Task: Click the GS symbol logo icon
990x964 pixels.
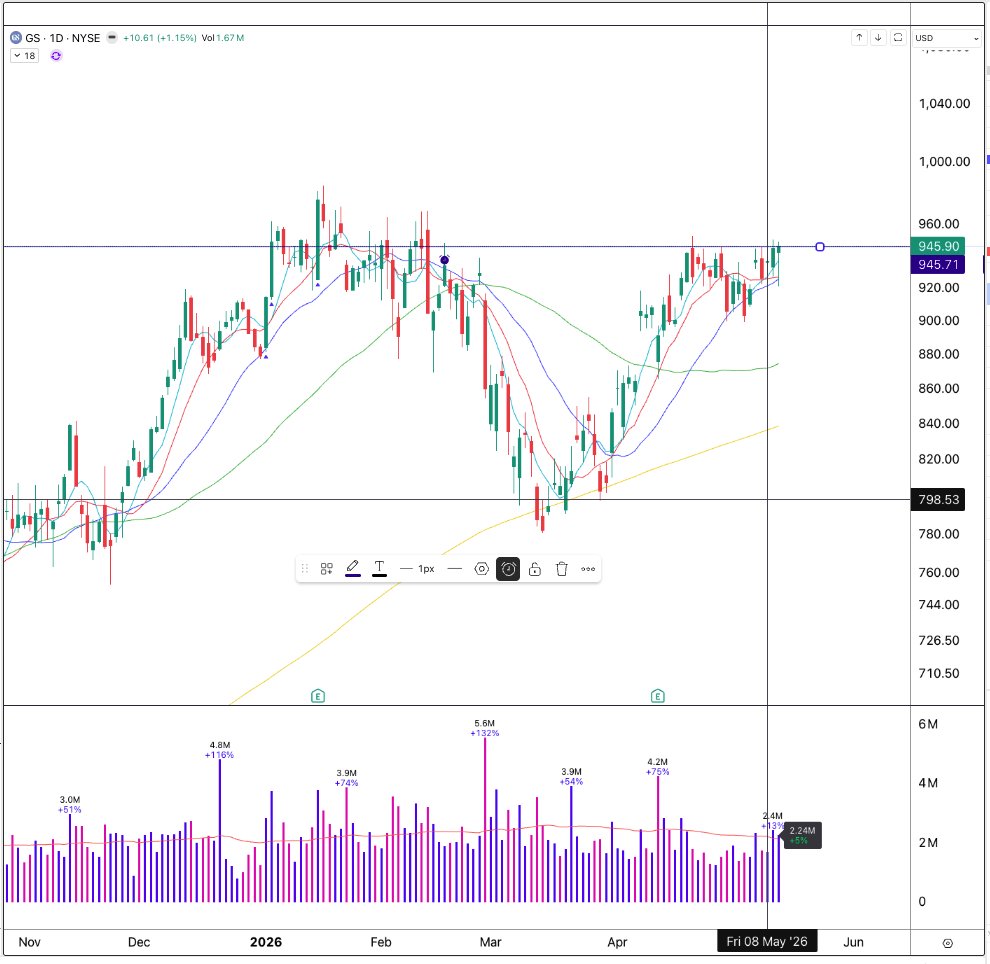Action: [x=16, y=38]
